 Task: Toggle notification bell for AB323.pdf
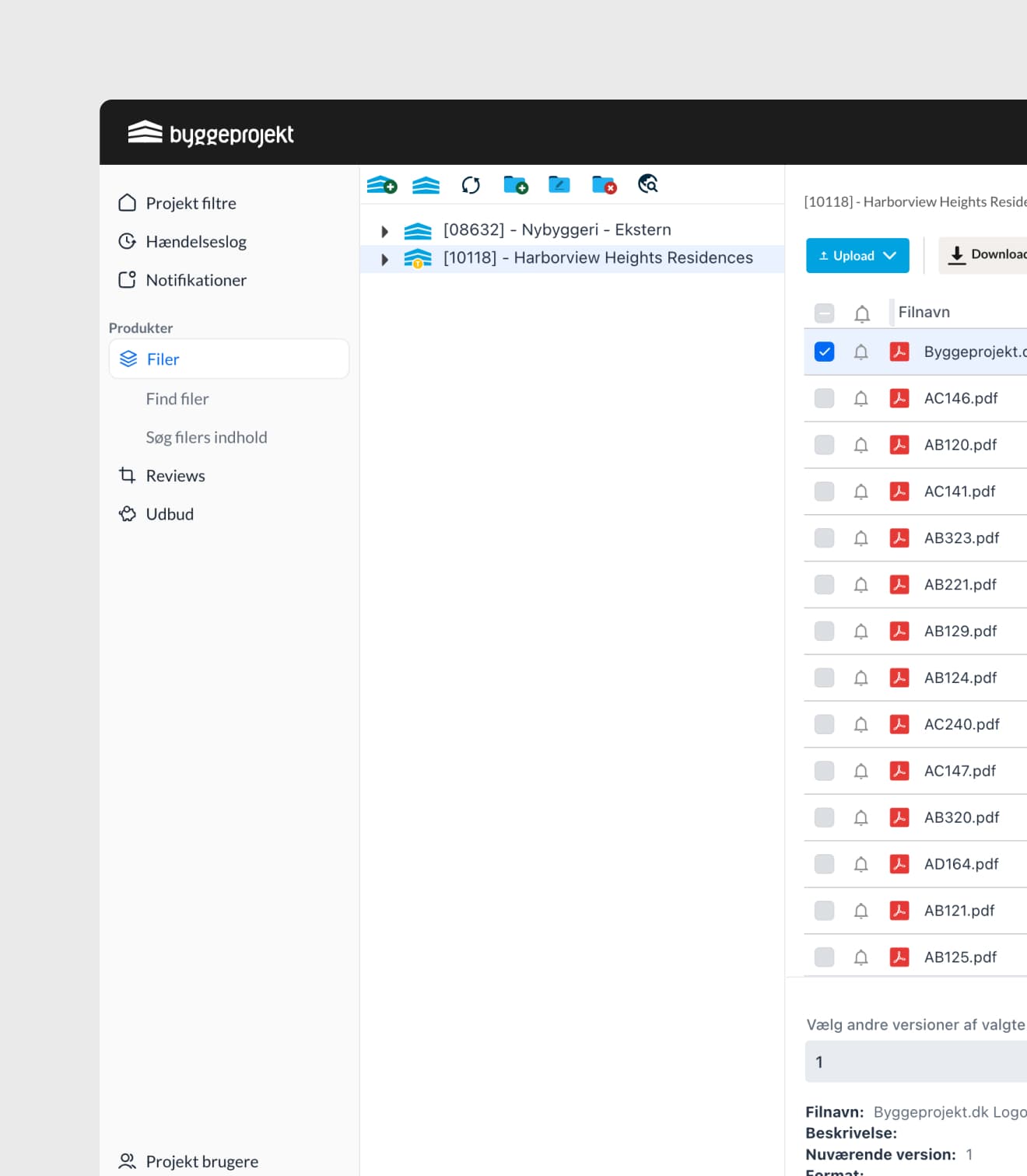pos(861,539)
